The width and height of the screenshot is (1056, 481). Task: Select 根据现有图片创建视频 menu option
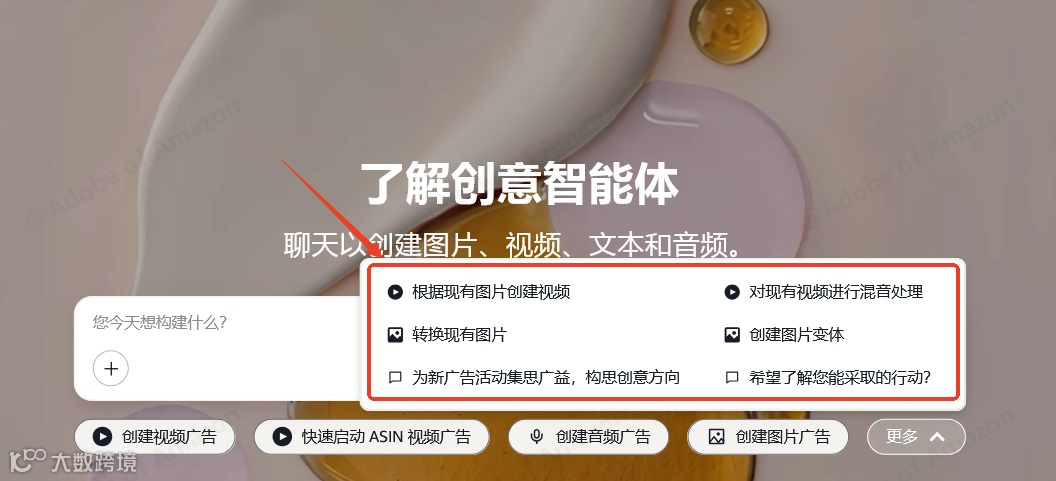479,292
